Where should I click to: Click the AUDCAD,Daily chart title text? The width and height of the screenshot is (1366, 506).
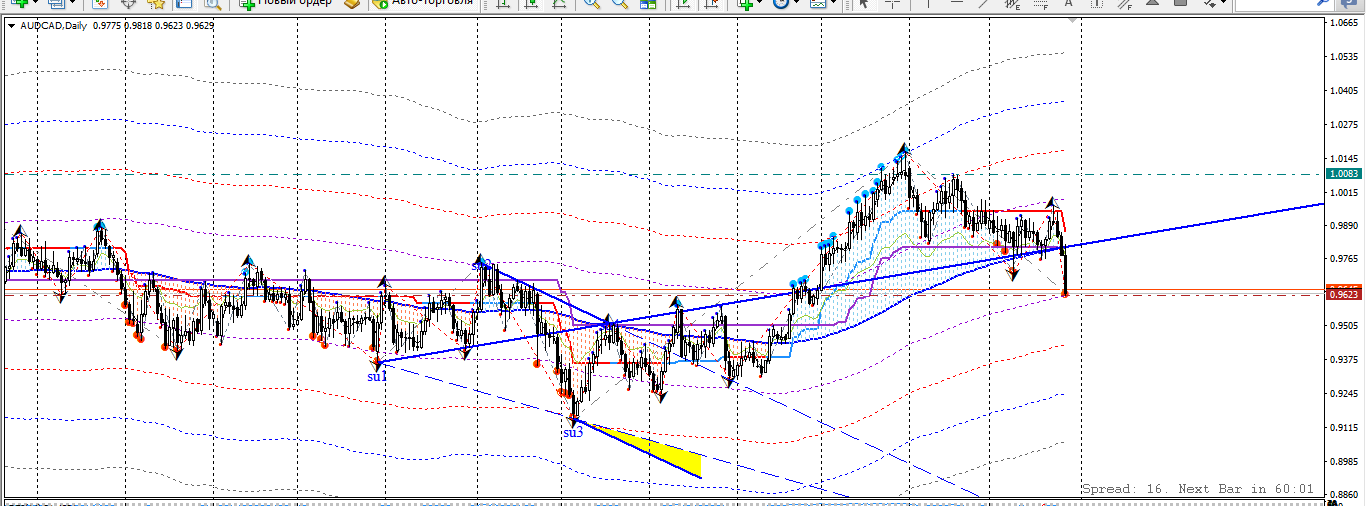(54, 26)
